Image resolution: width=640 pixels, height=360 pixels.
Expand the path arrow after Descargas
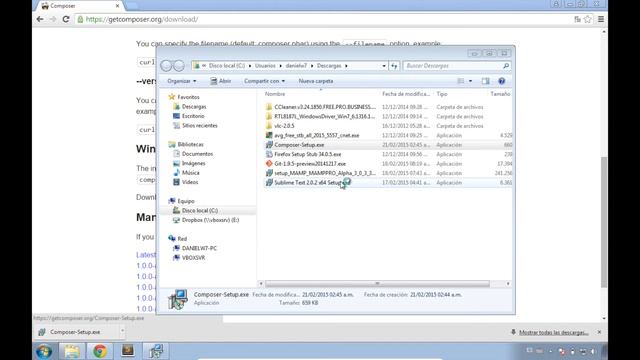[346, 66]
